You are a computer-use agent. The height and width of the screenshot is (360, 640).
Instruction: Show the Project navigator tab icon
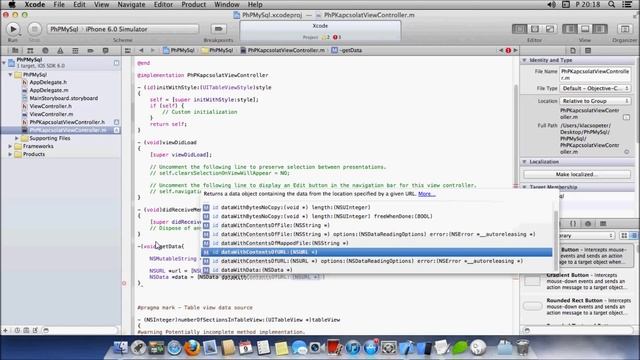pos(15,51)
